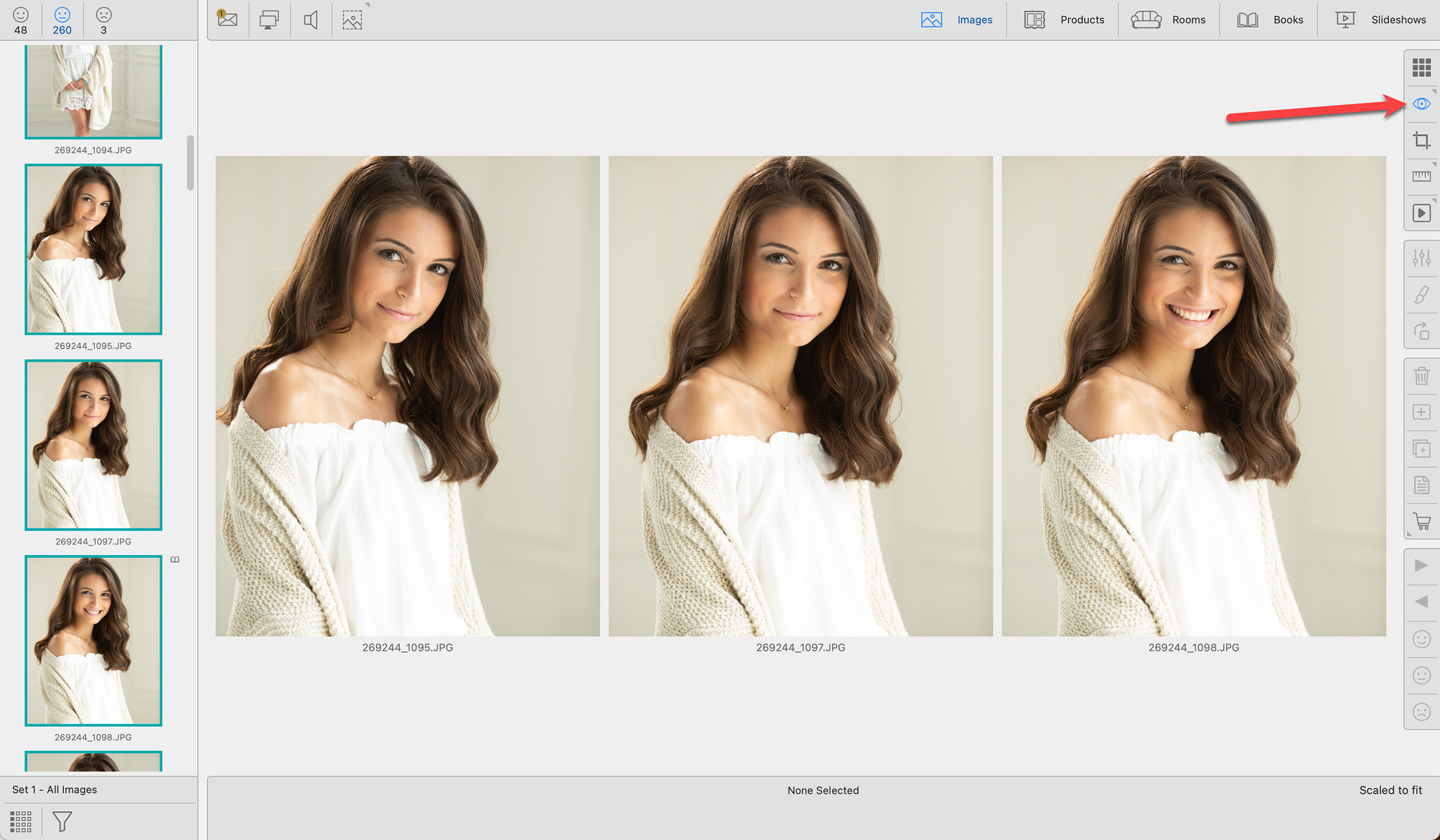
Task: Switch to thumbnail grid view
Action: click(x=1421, y=68)
